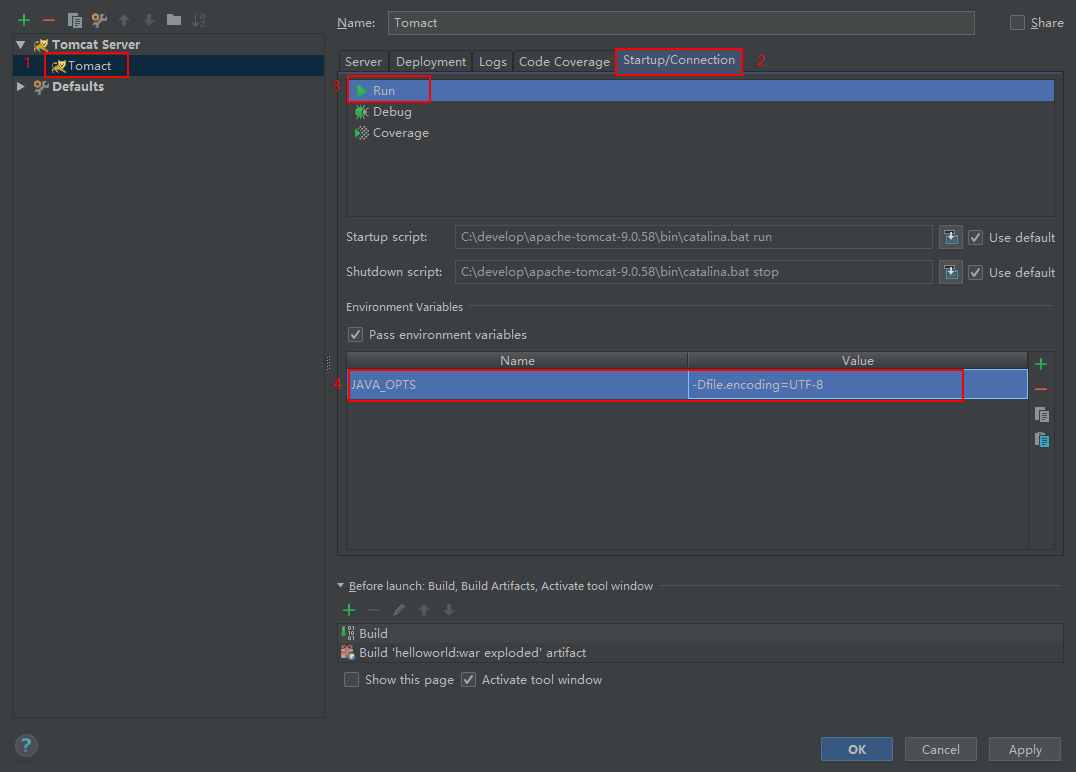Open the Code Coverage tab
The width and height of the screenshot is (1076, 772).
coord(564,62)
